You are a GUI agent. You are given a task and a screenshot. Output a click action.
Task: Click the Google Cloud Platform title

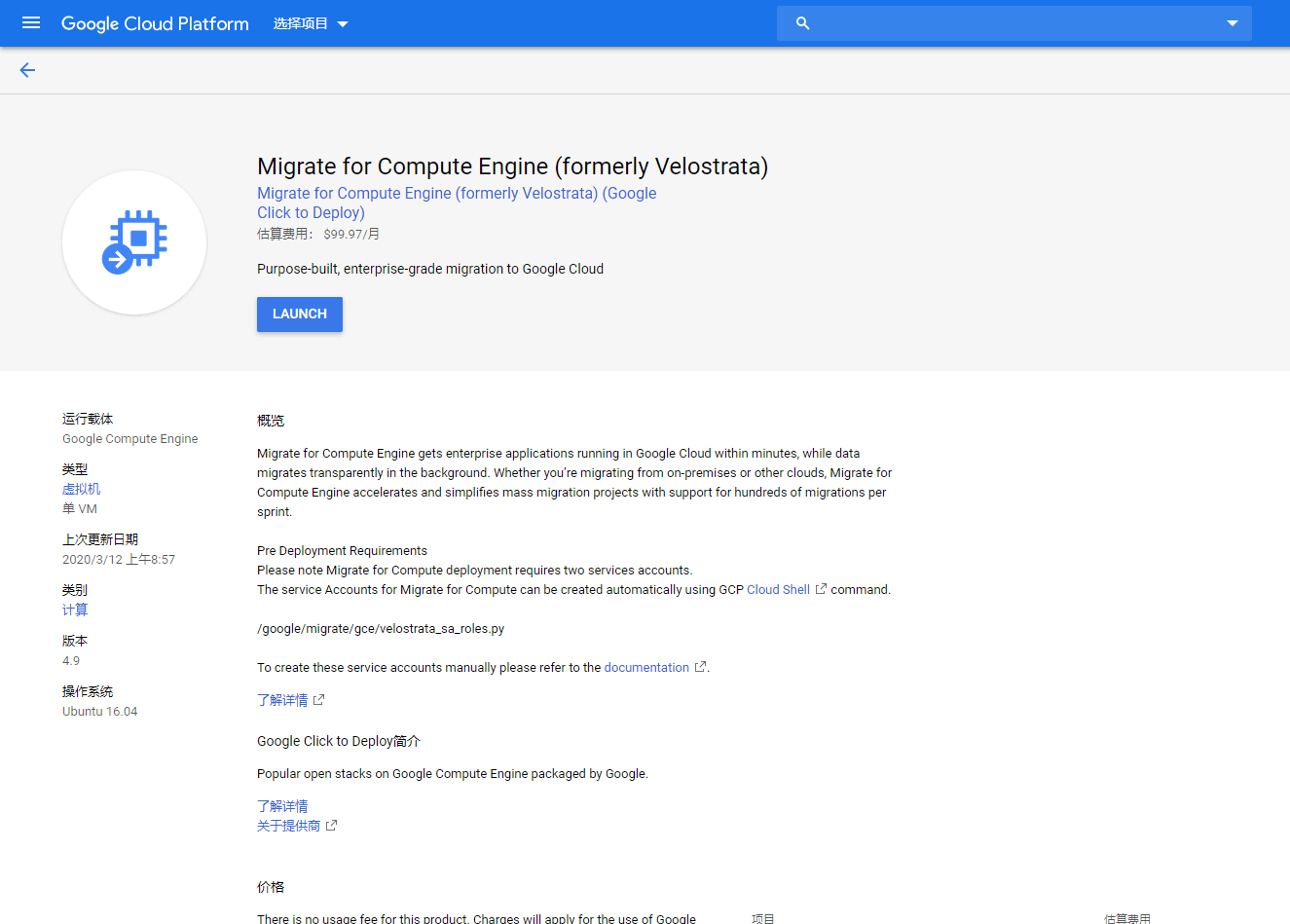[x=155, y=23]
